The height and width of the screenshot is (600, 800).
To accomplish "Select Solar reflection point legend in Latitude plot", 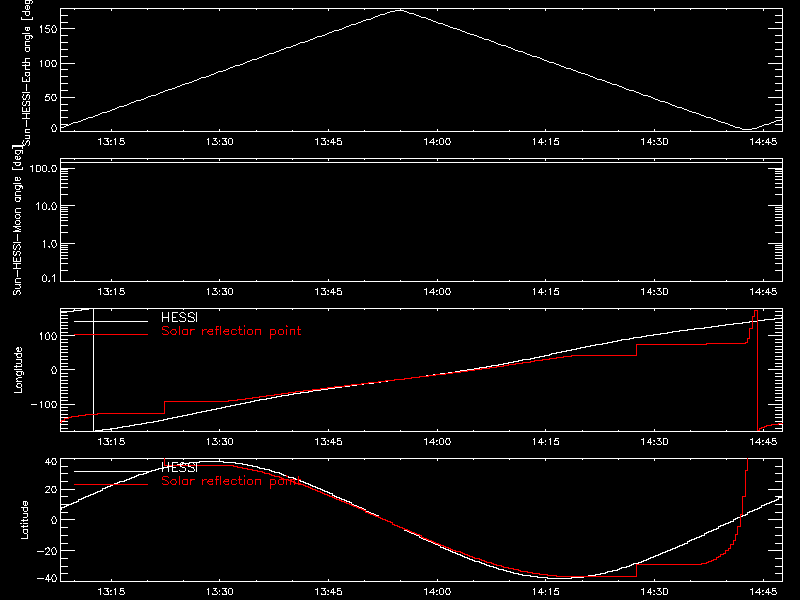I will pos(231,481).
